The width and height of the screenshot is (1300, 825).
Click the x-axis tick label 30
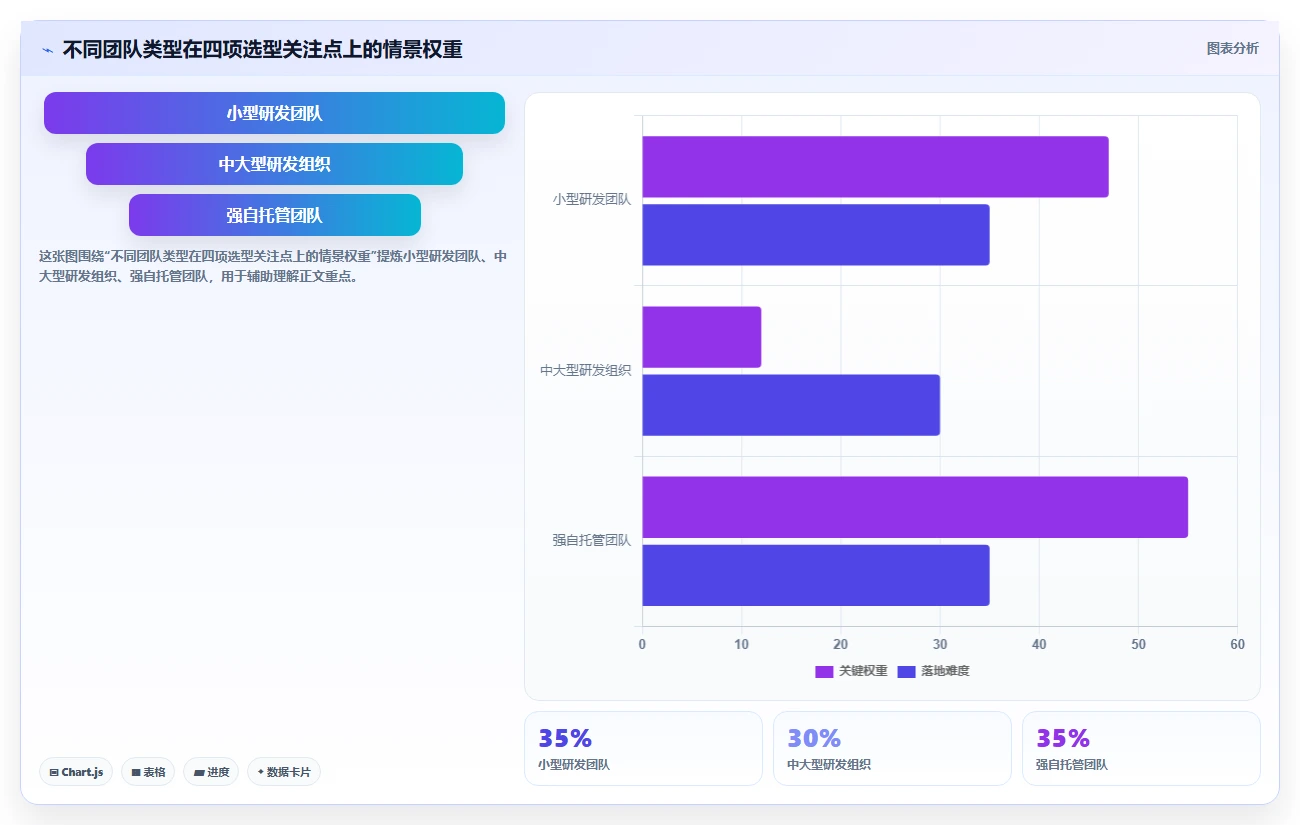(x=940, y=644)
